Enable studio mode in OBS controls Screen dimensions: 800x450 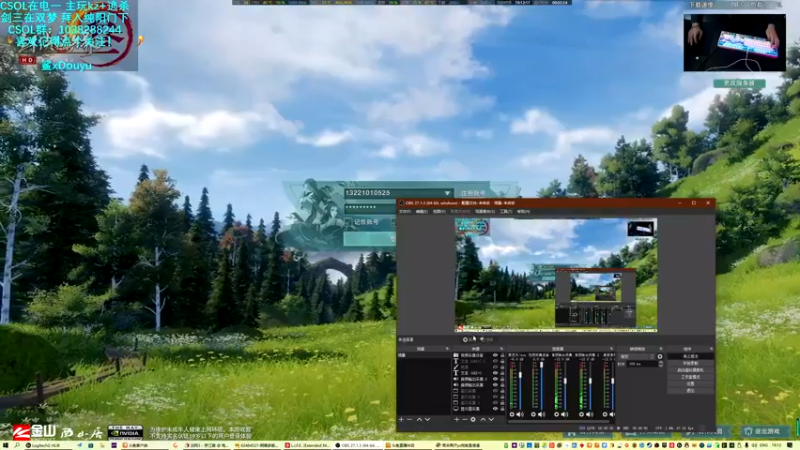tap(690, 377)
